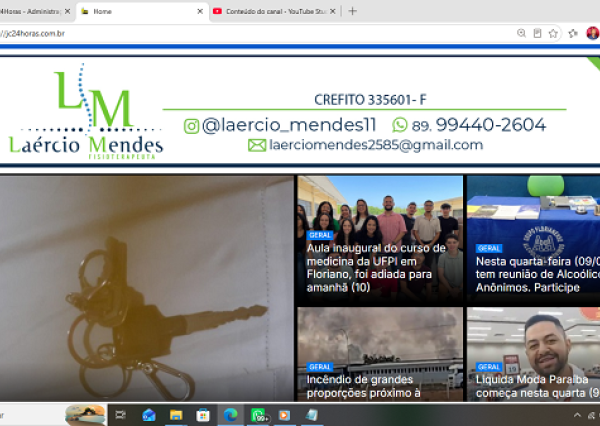Open the WhatsApp taskbar icon with 99+ badge

pyautogui.click(x=258, y=415)
